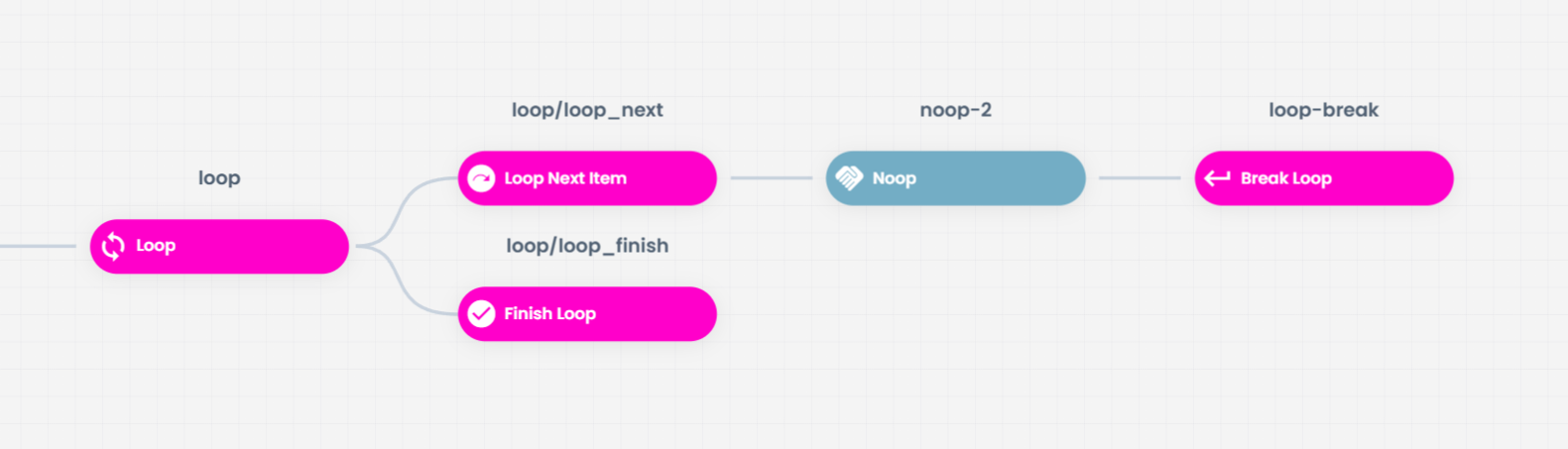Image resolution: width=1568 pixels, height=449 pixels.
Task: Click the "loop-break" step label
Action: (1323, 110)
